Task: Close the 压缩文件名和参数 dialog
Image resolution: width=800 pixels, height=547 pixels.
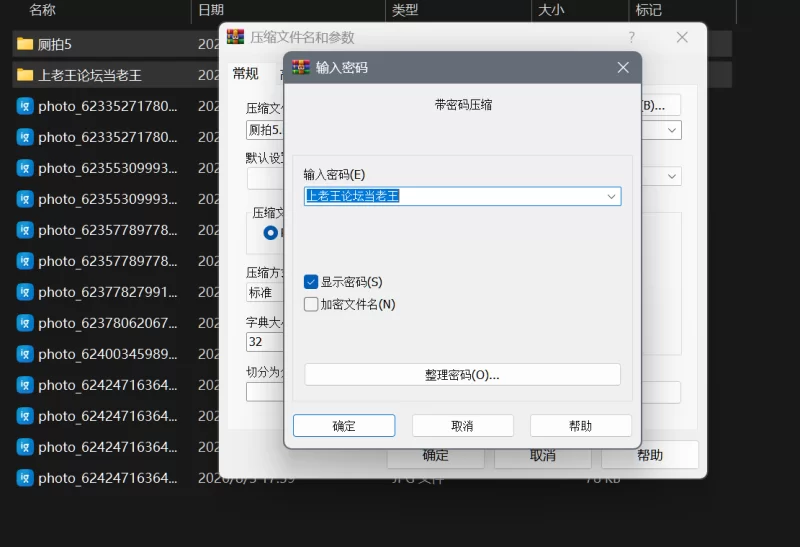Action: click(682, 37)
